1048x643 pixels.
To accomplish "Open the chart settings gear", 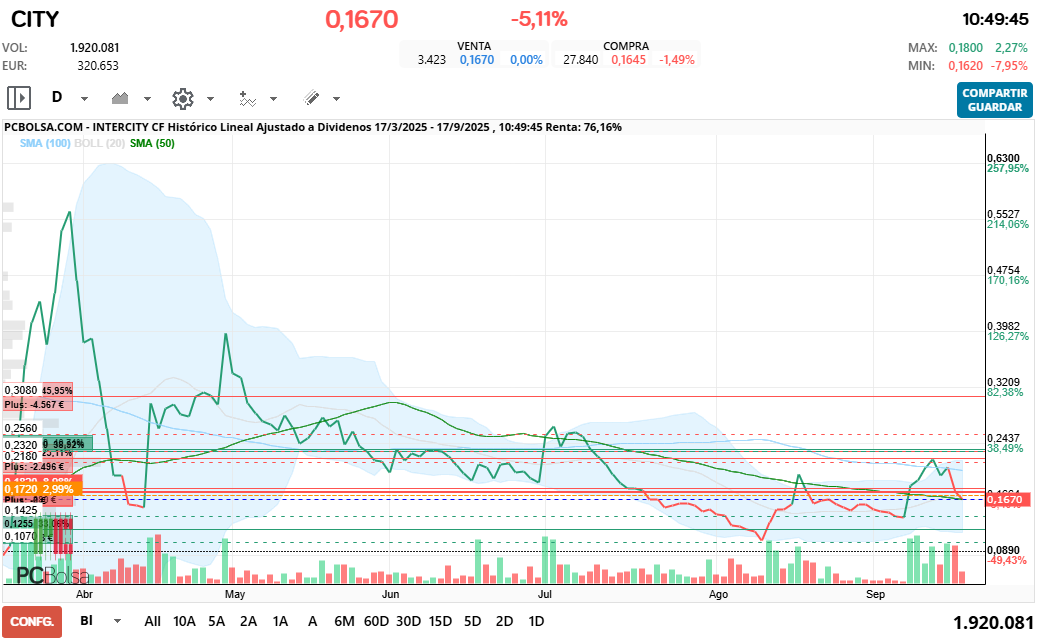I will click(182, 98).
